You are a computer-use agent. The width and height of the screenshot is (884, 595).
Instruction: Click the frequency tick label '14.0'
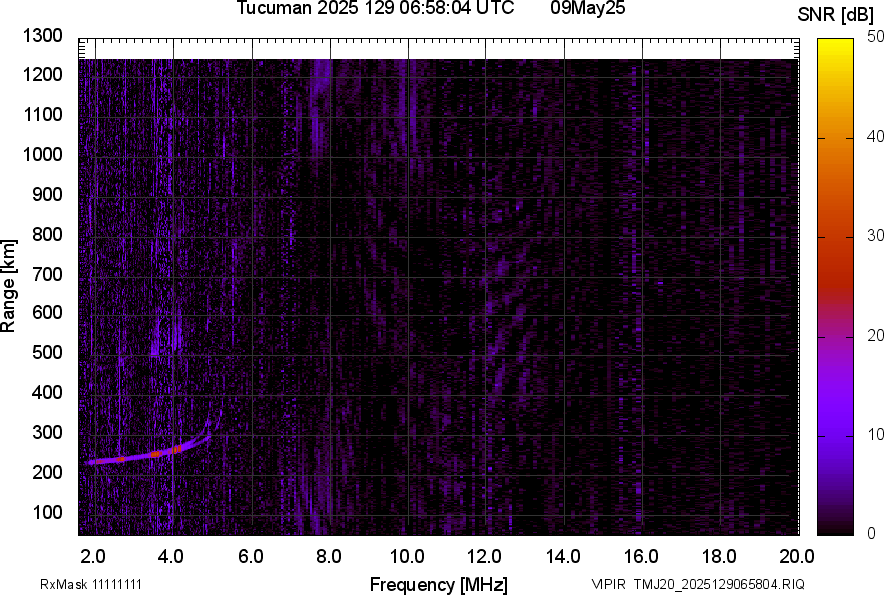[x=563, y=557]
